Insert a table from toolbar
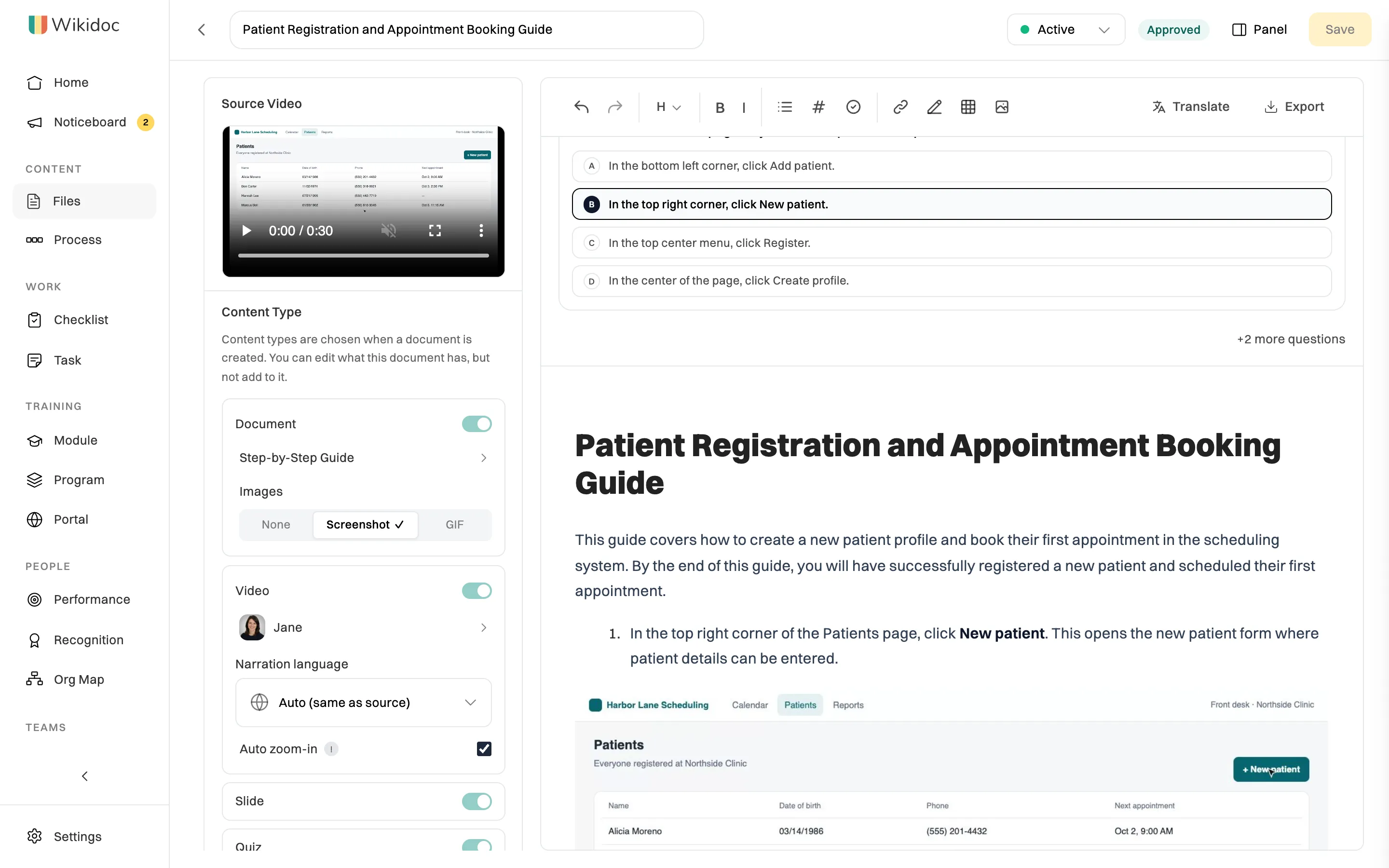The width and height of the screenshot is (1389, 868). click(967, 107)
